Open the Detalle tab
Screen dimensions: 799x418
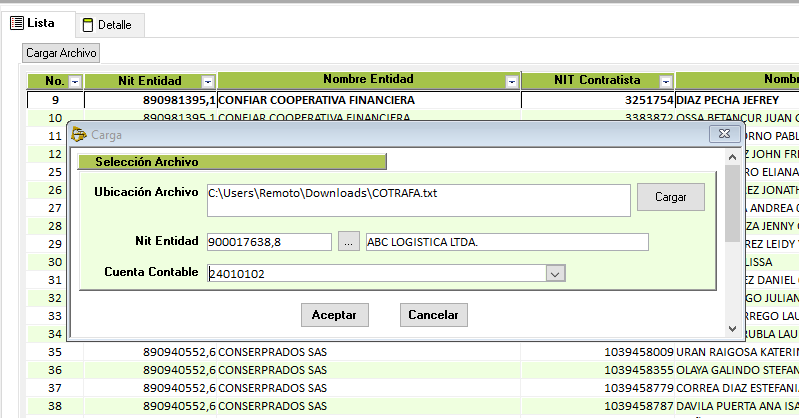110,25
